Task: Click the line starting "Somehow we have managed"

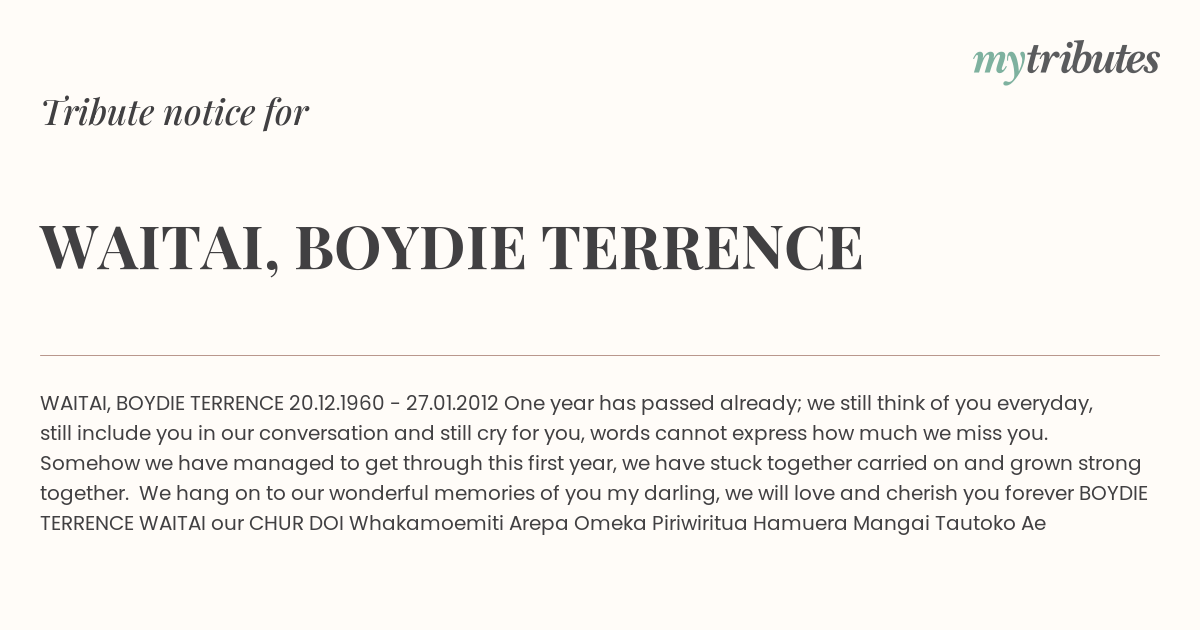Action: coord(590,463)
